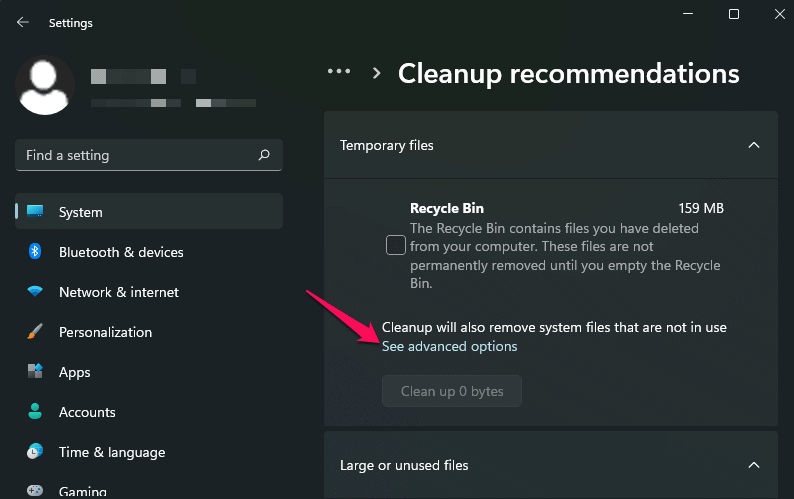Maximize the Settings window
The image size is (794, 499).
[734, 14]
